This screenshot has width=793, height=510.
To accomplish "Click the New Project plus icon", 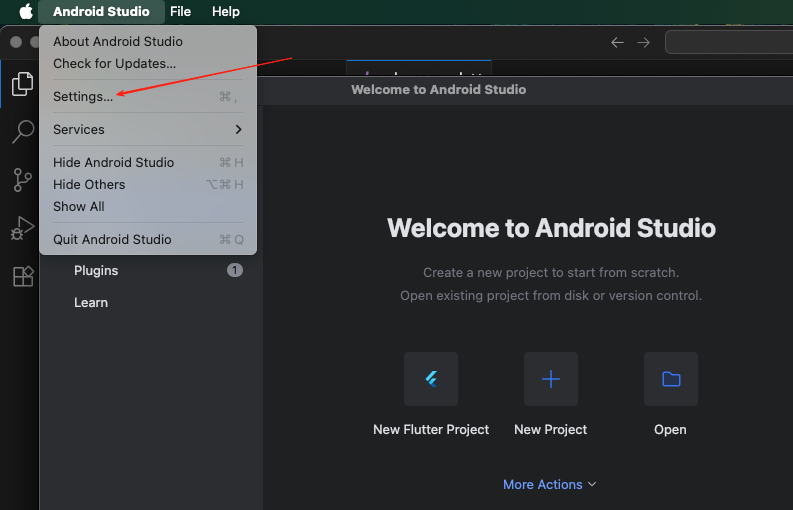I will click(x=551, y=379).
